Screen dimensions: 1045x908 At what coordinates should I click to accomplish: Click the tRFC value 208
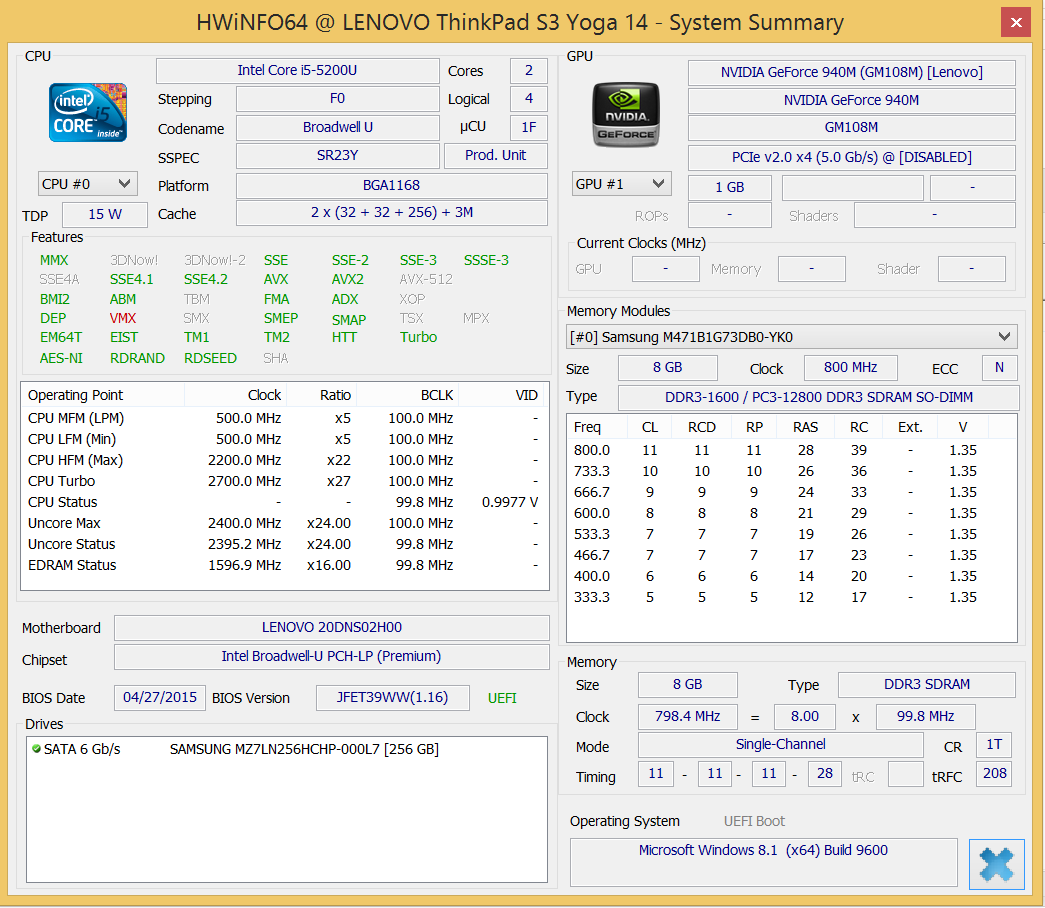(994, 773)
